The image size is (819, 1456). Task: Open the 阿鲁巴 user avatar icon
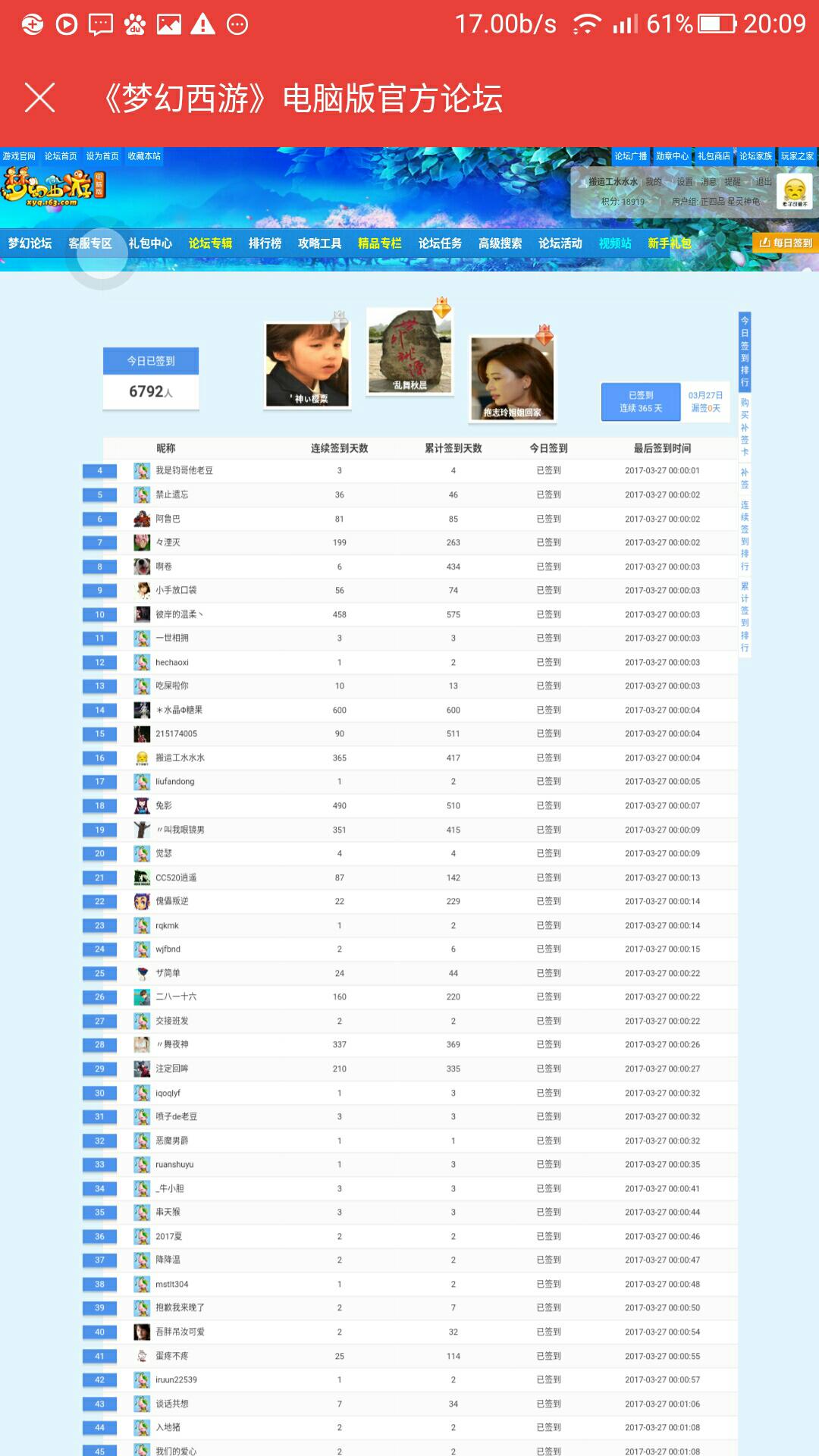[142, 519]
